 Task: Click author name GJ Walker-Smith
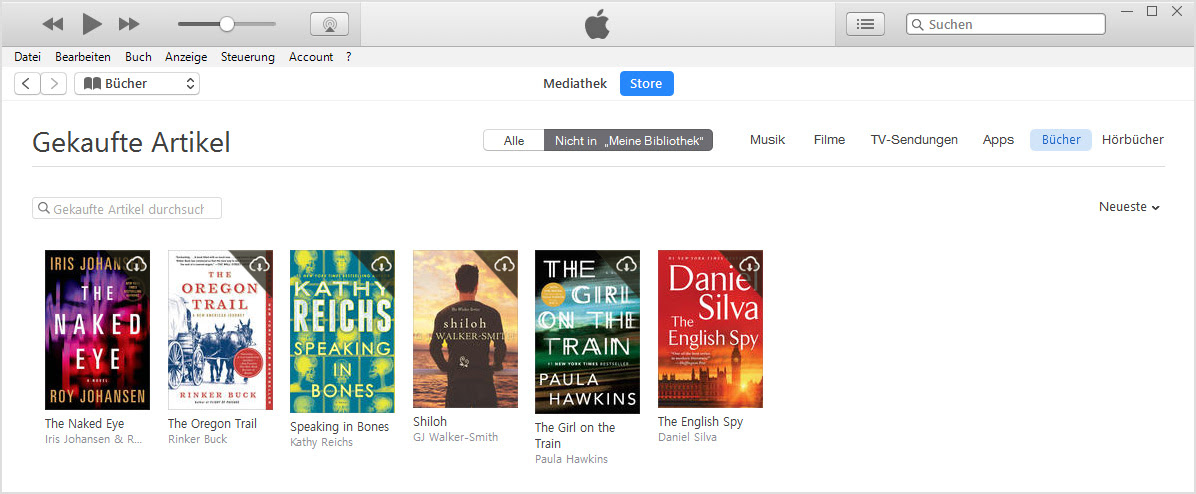pos(455,437)
